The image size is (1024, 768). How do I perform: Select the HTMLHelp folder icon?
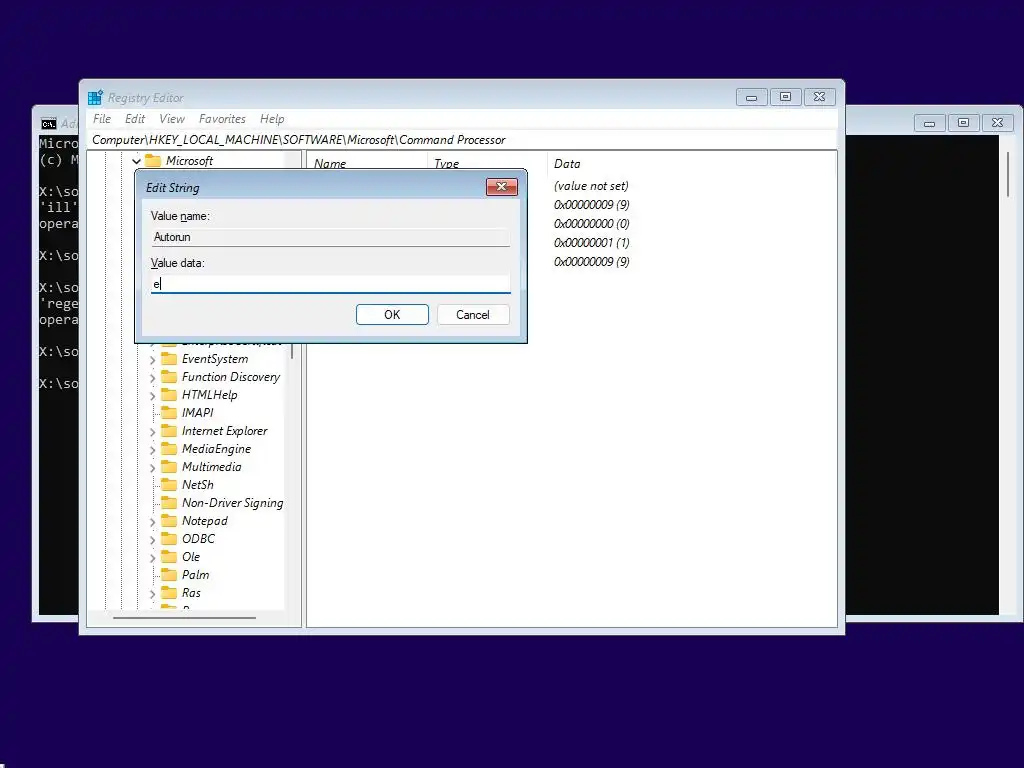169,394
